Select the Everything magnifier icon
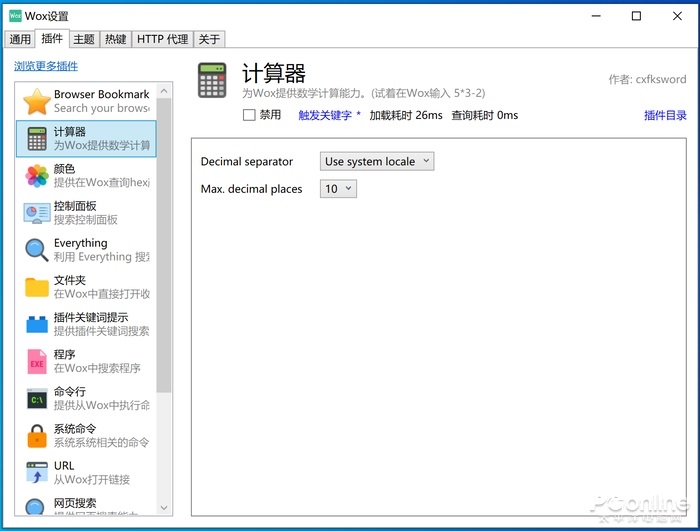Screen dimensions: 700x531 (37, 250)
